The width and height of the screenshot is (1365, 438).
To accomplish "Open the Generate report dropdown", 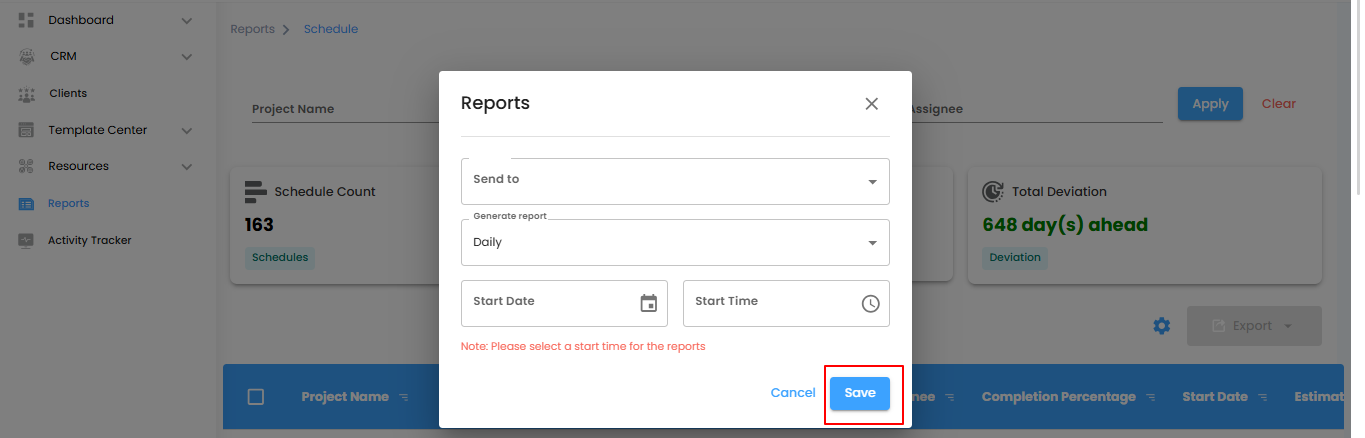I will coord(675,242).
